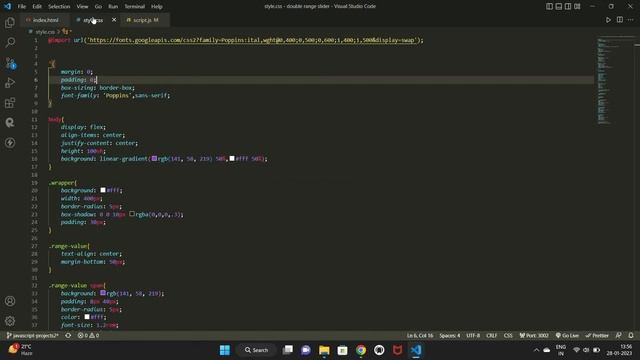640x360 pixels.
Task: Close the style.css tab
Action: pyautogui.click(x=114, y=20)
